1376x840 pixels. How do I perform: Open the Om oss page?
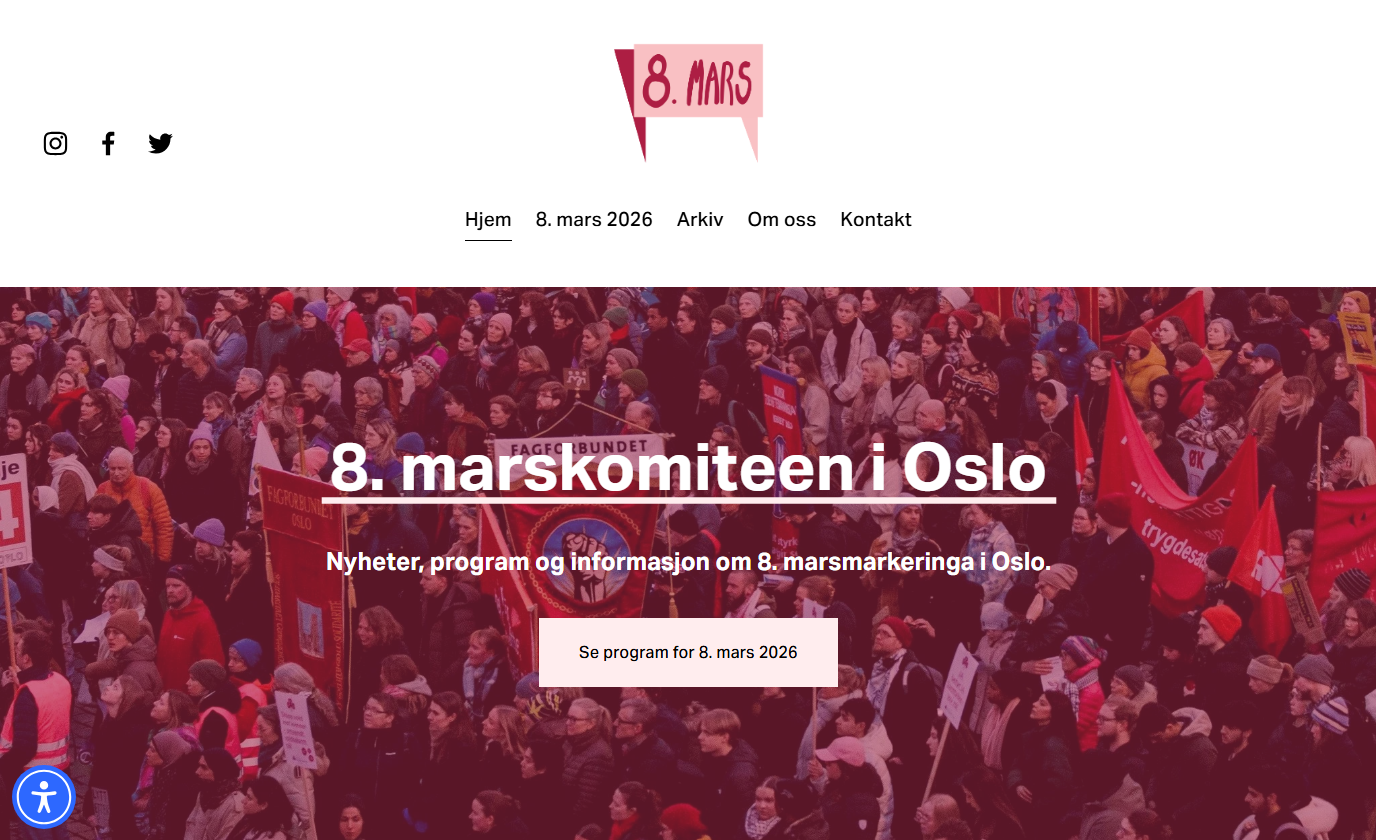click(x=782, y=219)
